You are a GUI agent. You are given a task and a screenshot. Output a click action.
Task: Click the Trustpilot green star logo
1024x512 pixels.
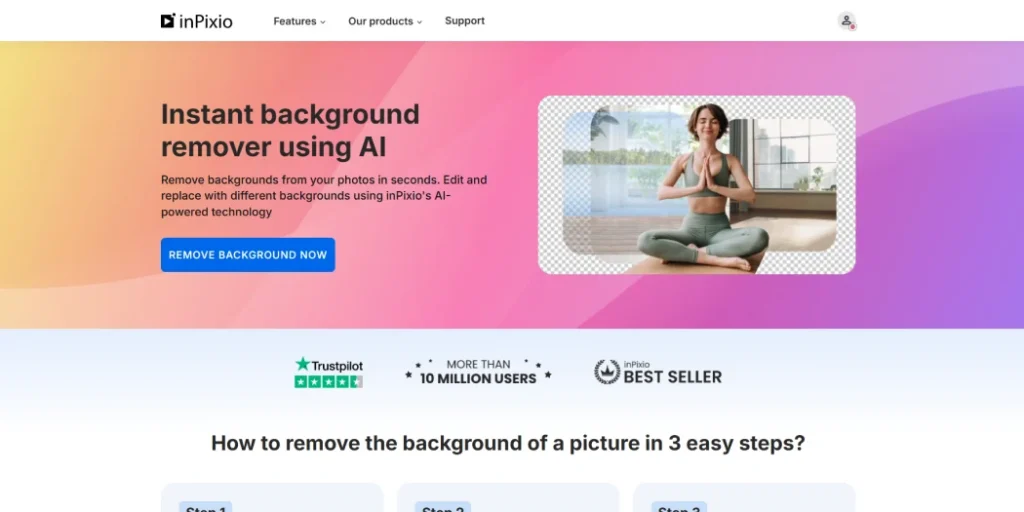point(302,364)
